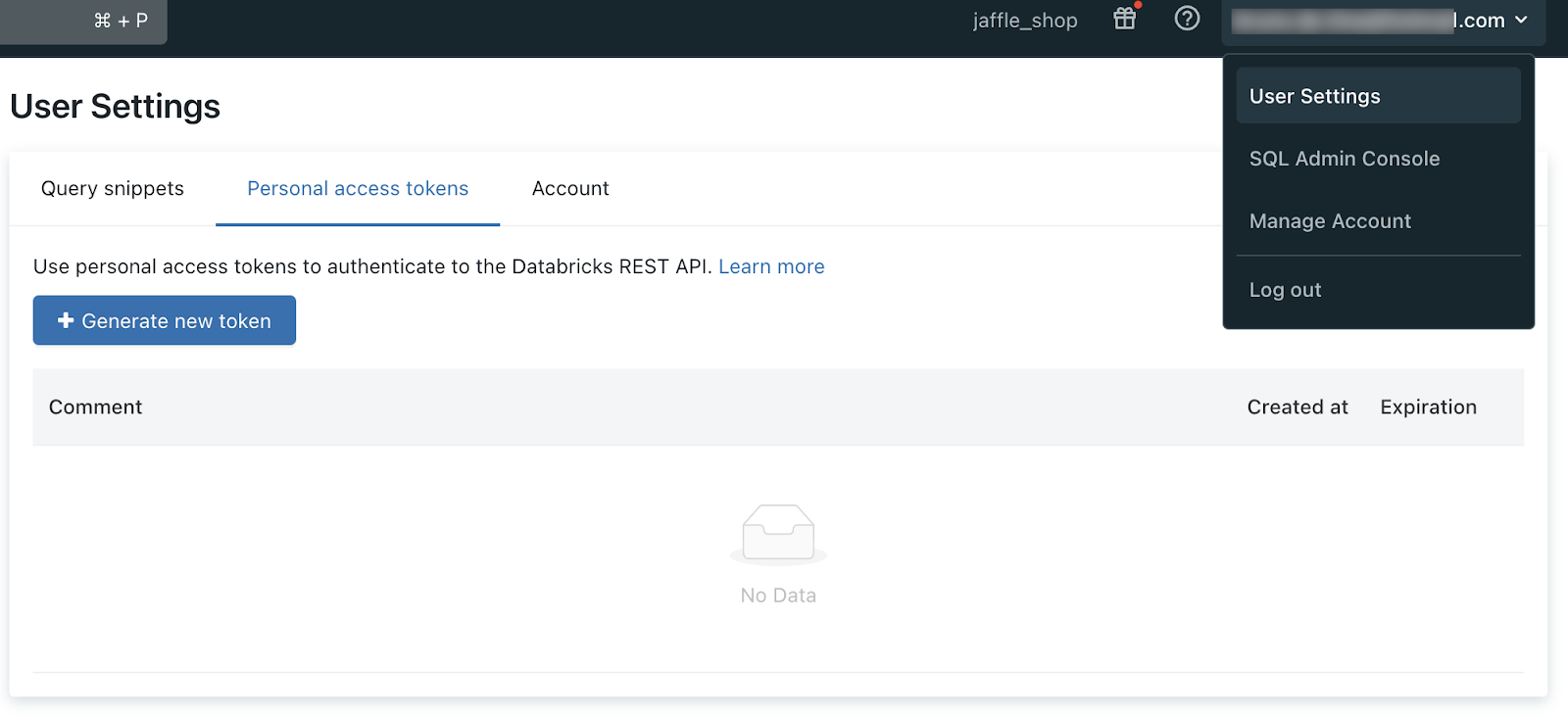Screen dimensions: 1568x717
Task: Open SQL Admin Console menu item
Action: [1344, 159]
